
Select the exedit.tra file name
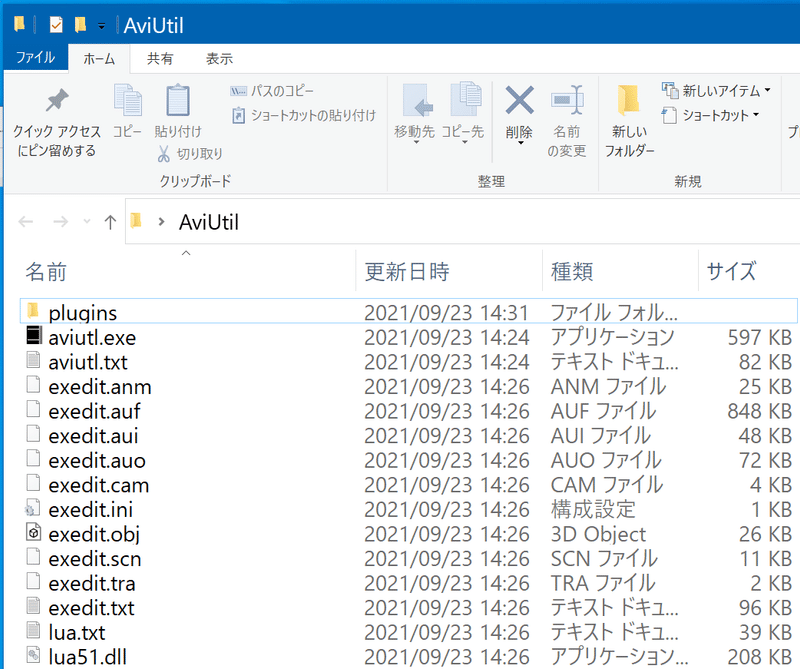(92, 583)
